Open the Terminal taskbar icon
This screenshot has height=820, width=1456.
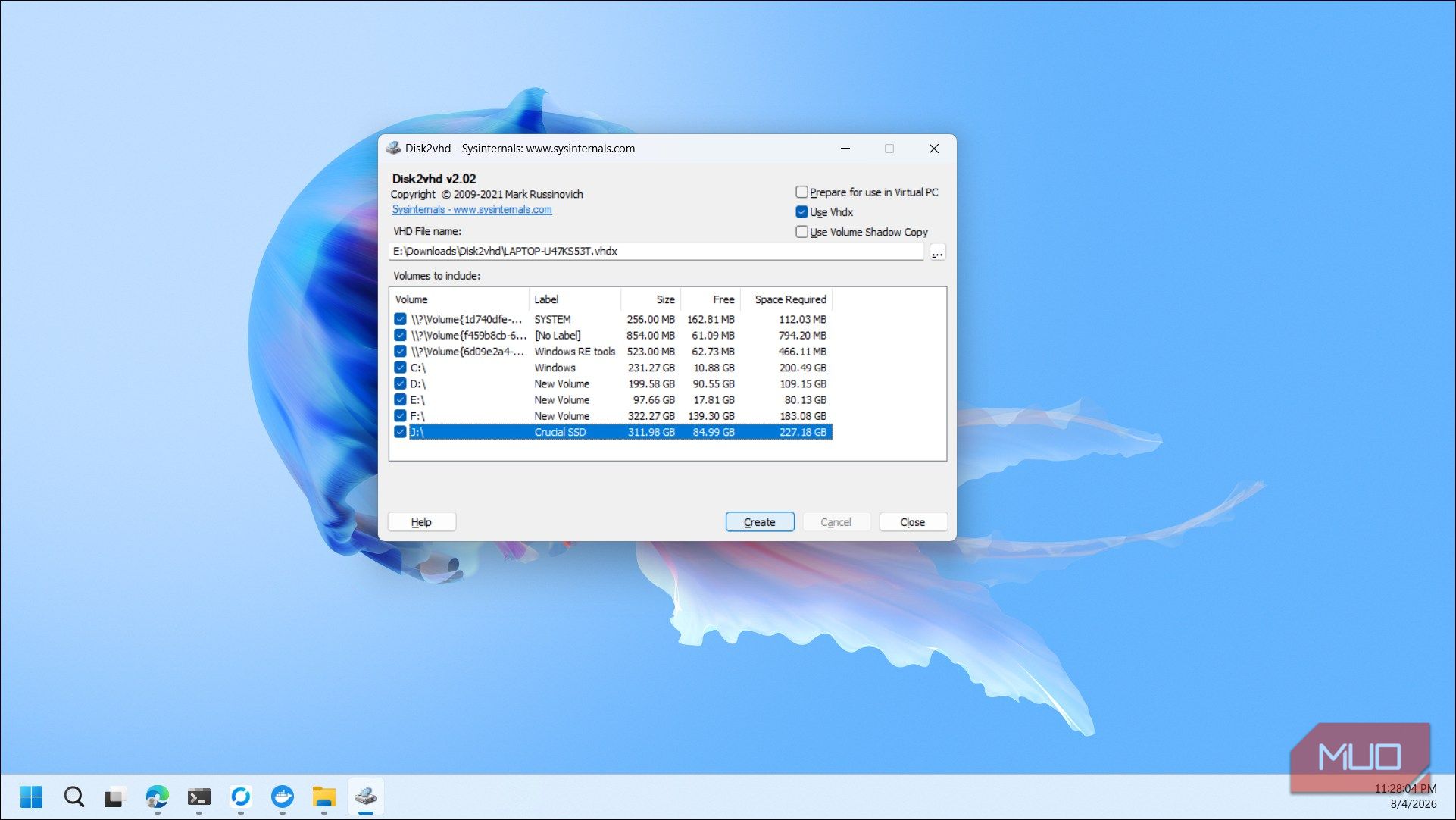click(x=198, y=797)
